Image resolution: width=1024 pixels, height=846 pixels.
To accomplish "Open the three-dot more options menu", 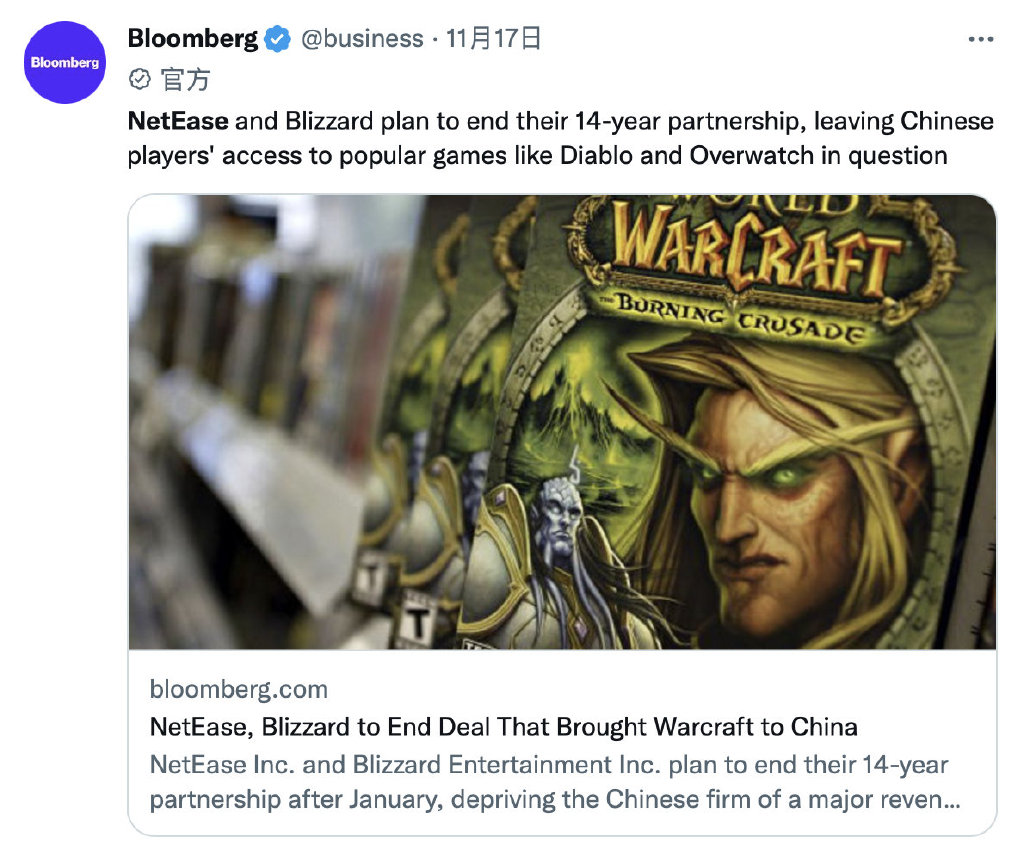I will (x=981, y=40).
